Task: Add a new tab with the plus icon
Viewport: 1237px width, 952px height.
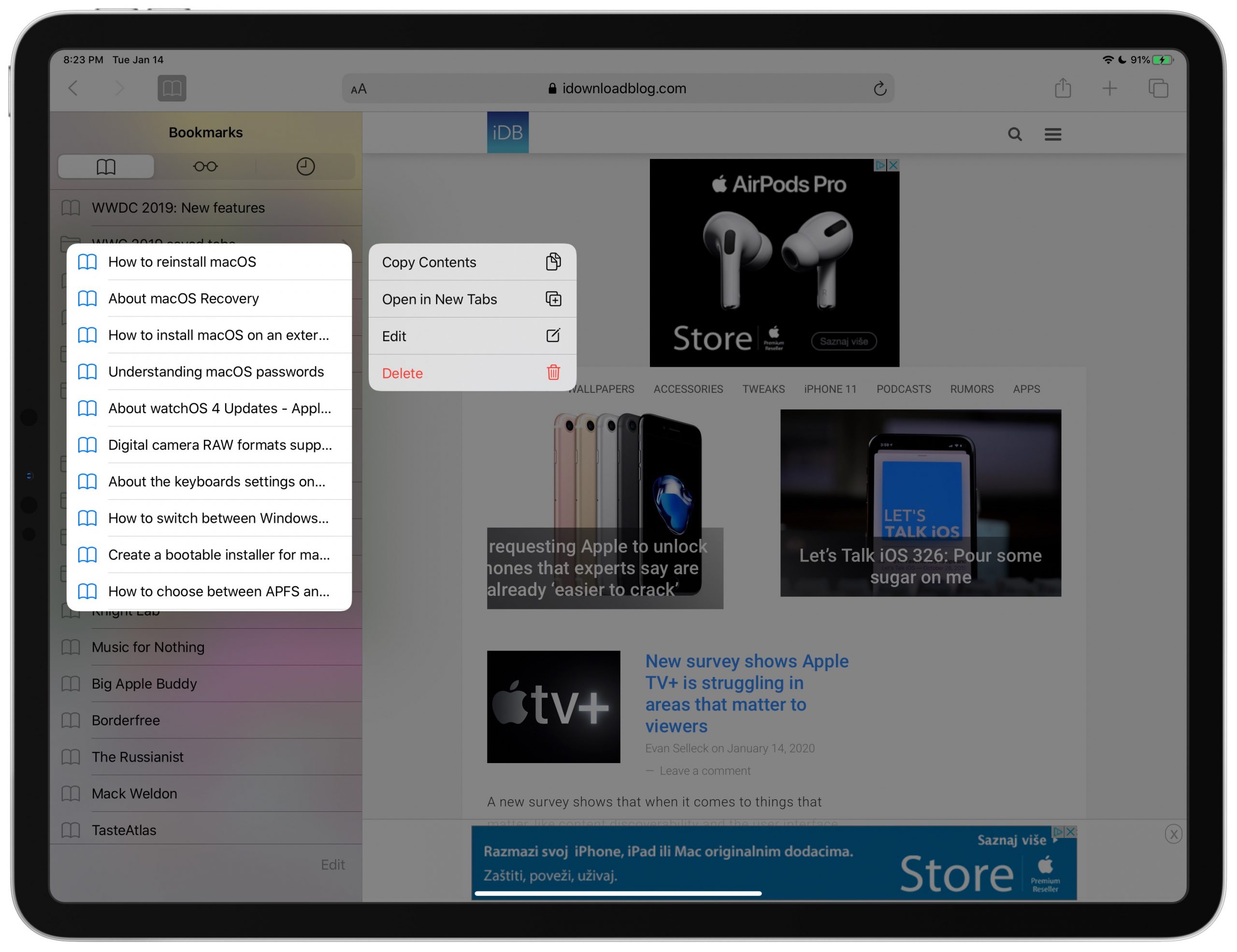Action: 1109,88
